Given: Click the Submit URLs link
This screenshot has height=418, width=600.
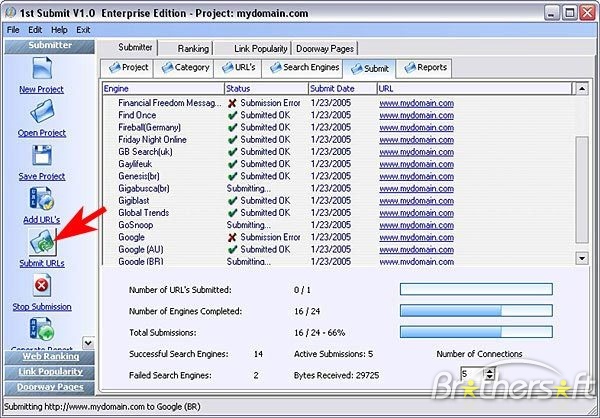Looking at the screenshot, I should pos(42,263).
